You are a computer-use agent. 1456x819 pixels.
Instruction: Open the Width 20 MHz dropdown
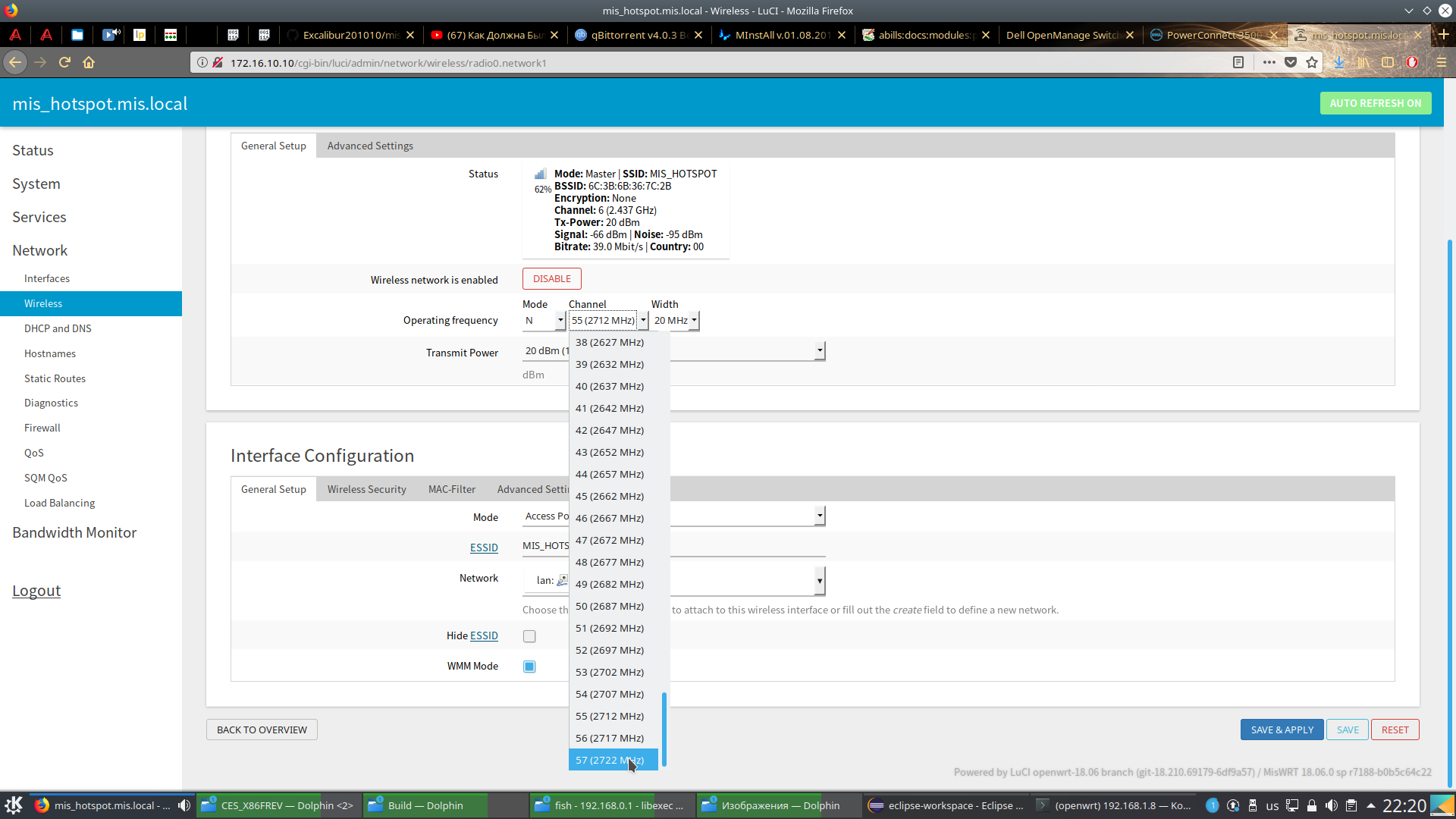click(676, 321)
